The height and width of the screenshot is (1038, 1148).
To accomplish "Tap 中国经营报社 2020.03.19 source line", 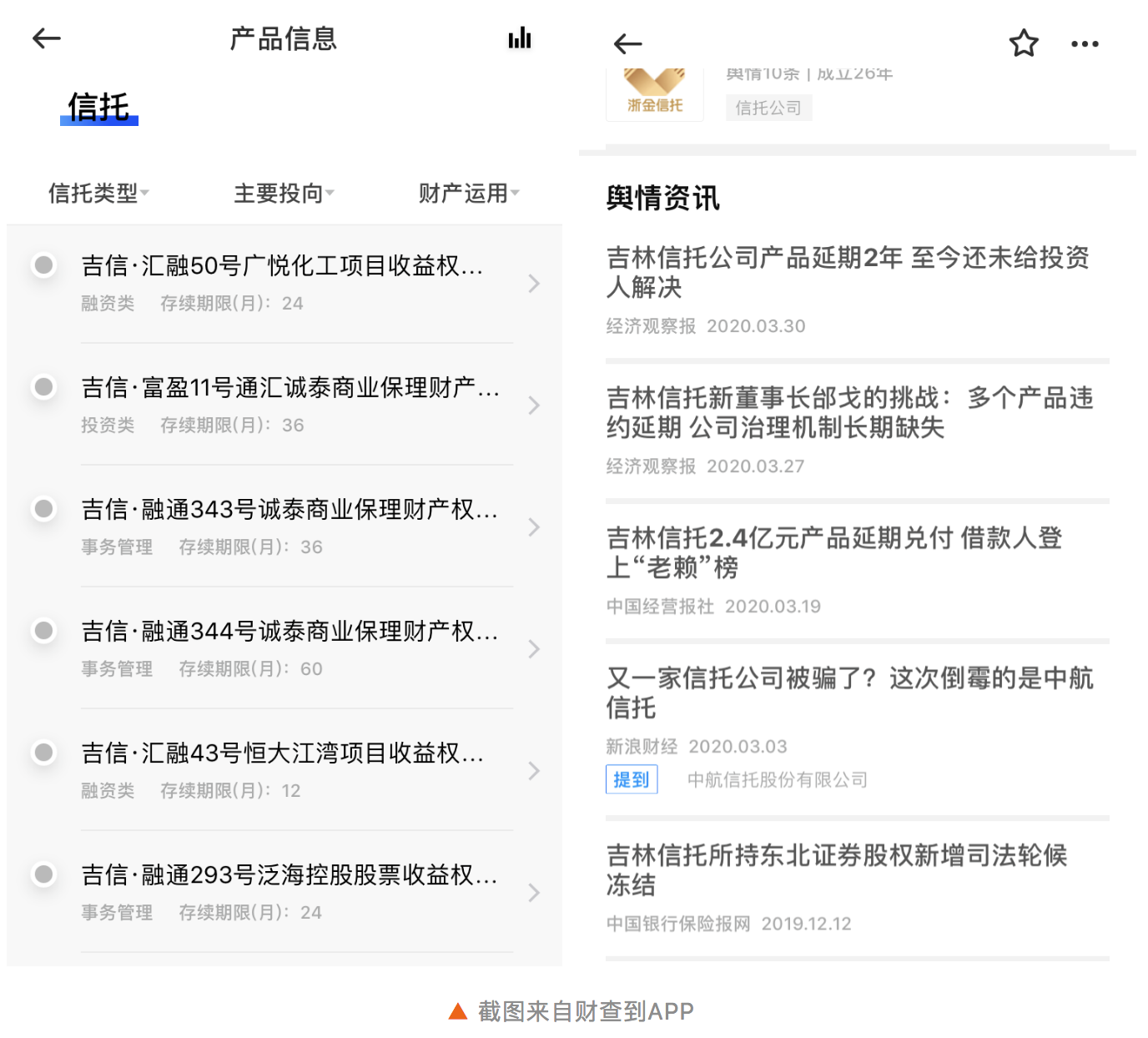I will 713,607.
